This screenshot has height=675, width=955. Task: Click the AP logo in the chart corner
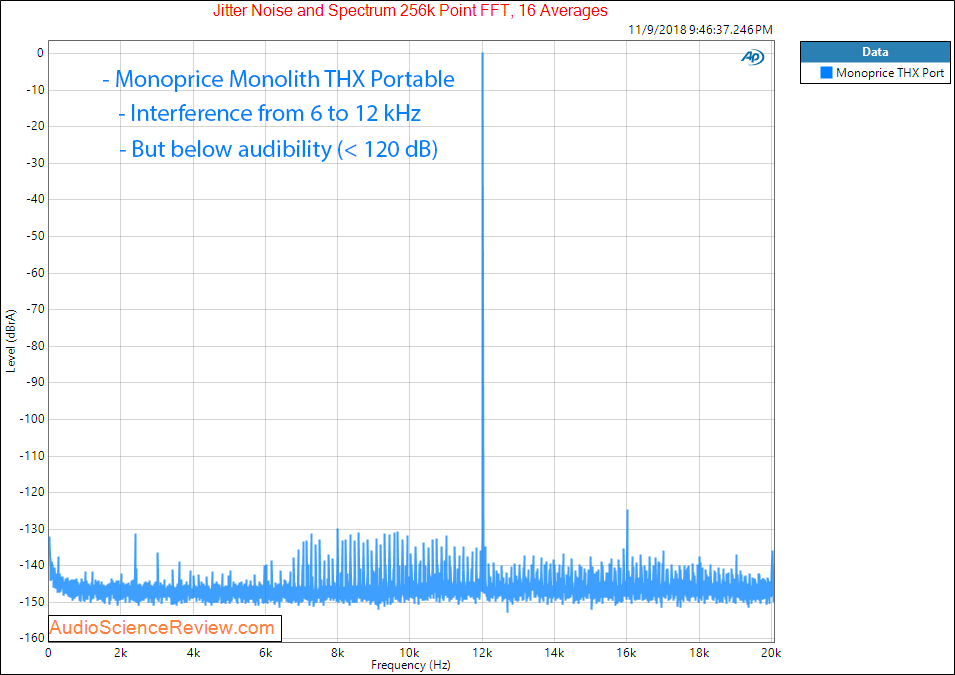753,57
